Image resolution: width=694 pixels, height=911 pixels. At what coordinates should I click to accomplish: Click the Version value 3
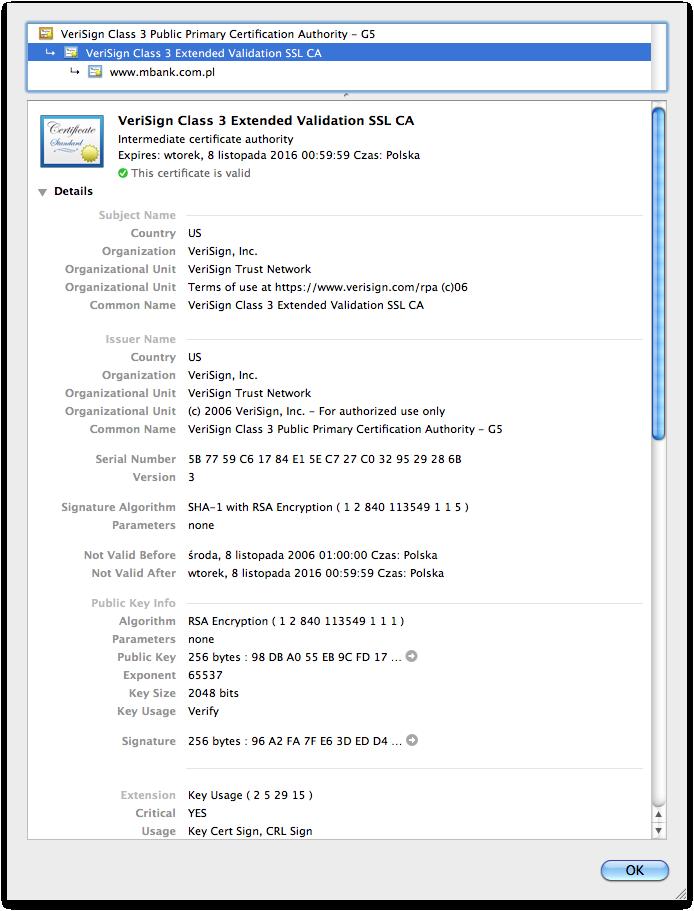pos(191,477)
